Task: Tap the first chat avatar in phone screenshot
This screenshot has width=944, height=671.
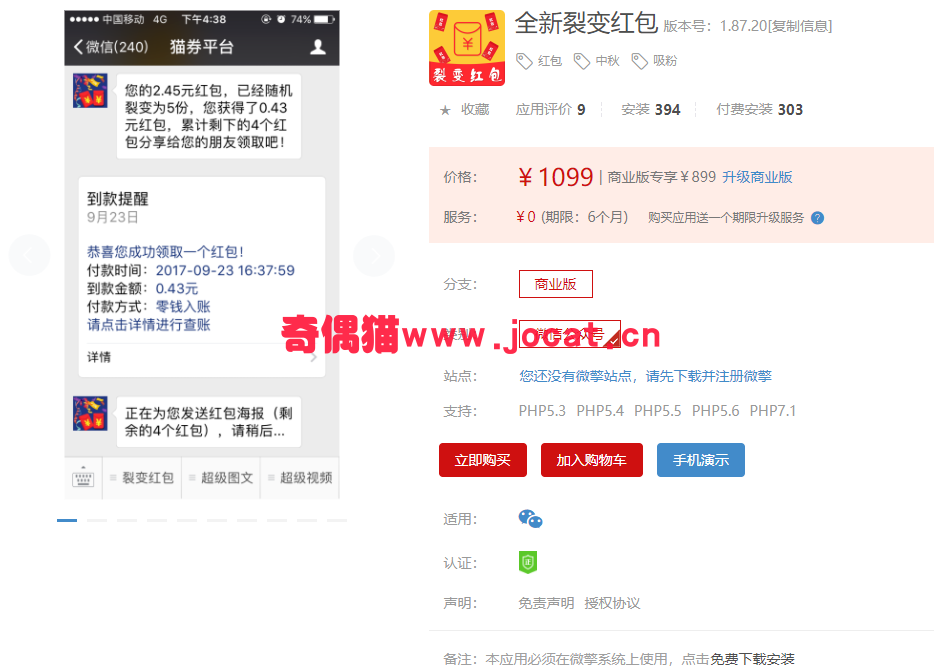Action: [x=90, y=91]
